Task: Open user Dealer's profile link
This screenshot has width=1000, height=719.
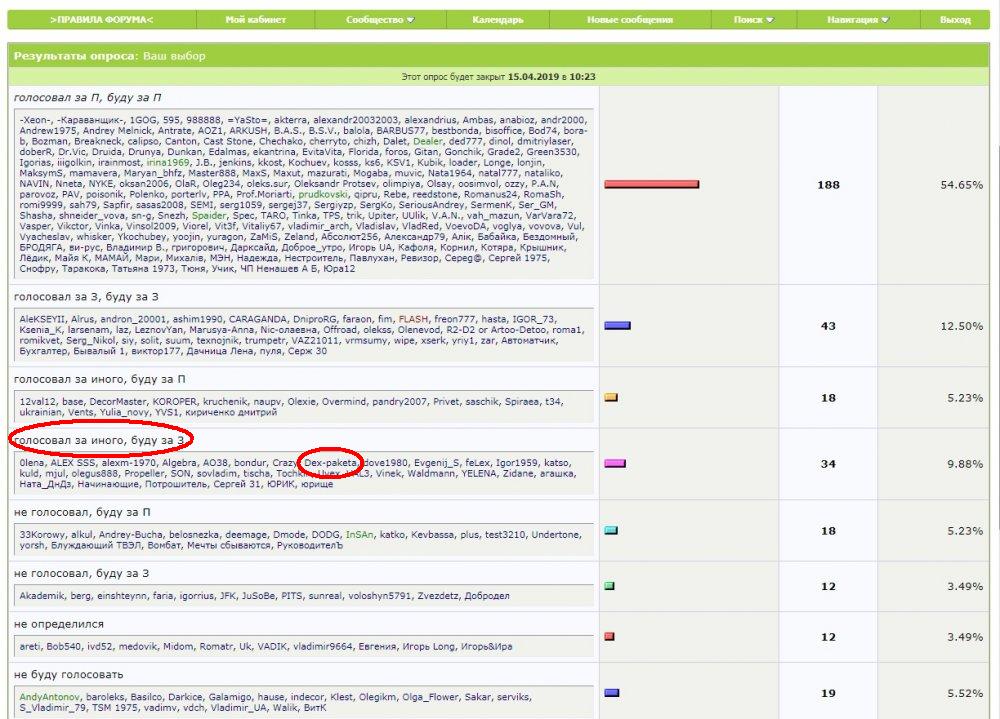Action: point(427,141)
